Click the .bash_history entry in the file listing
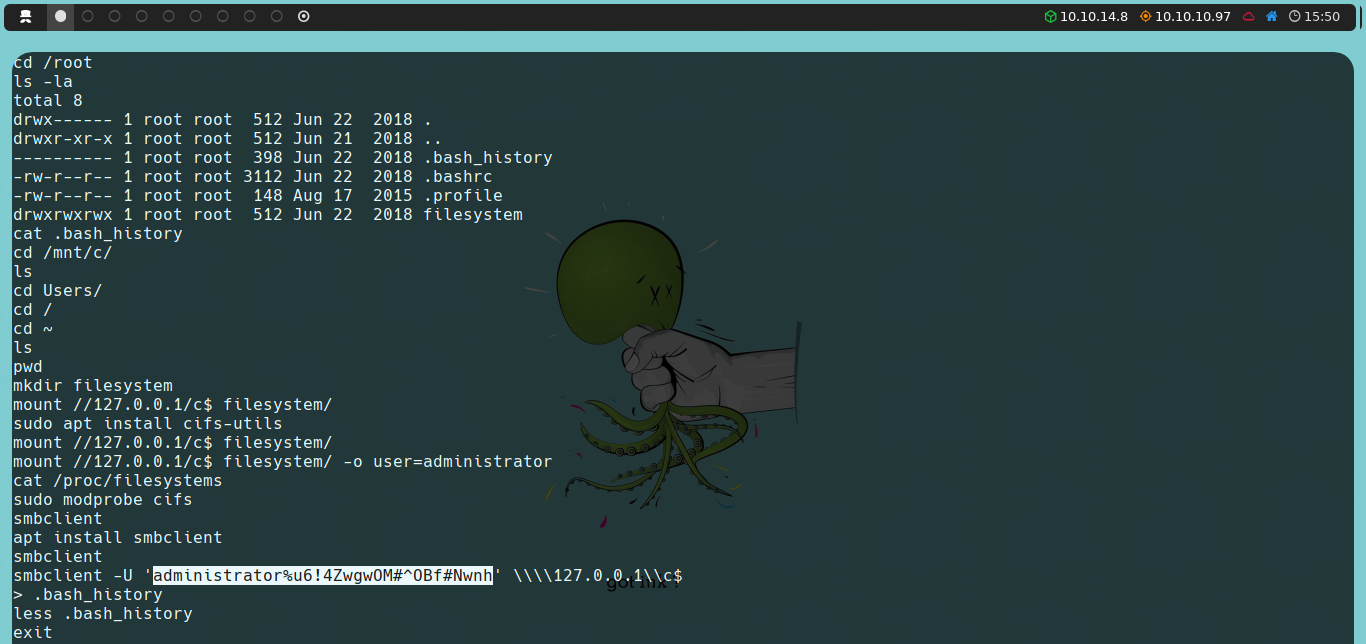Image resolution: width=1366 pixels, height=644 pixels. [488, 158]
